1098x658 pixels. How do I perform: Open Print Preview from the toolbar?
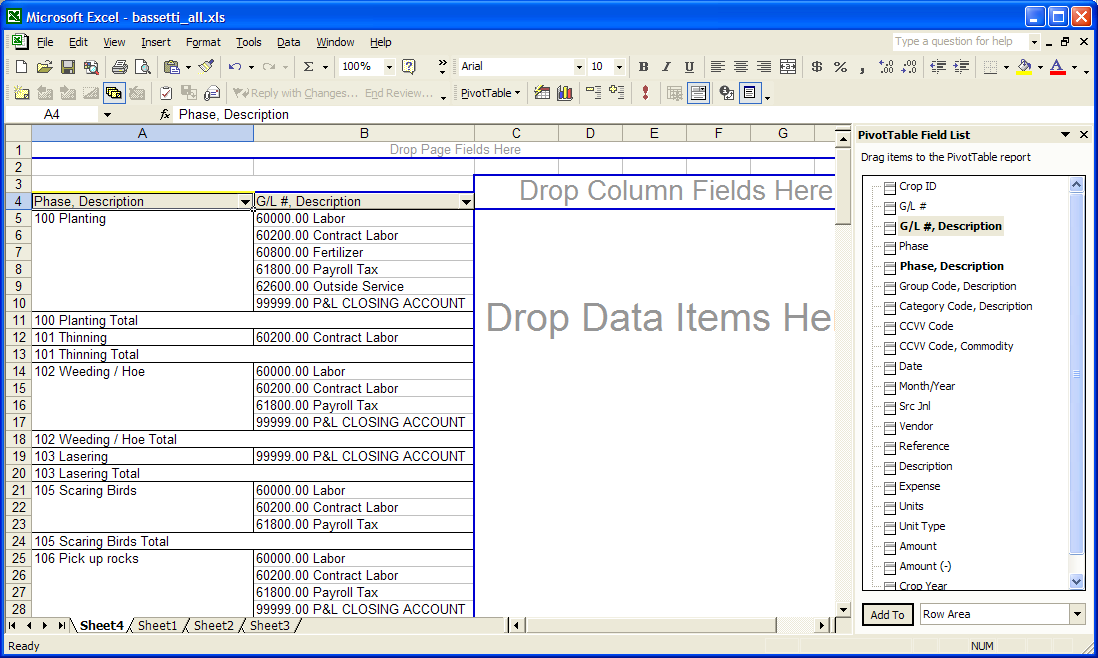[142, 67]
